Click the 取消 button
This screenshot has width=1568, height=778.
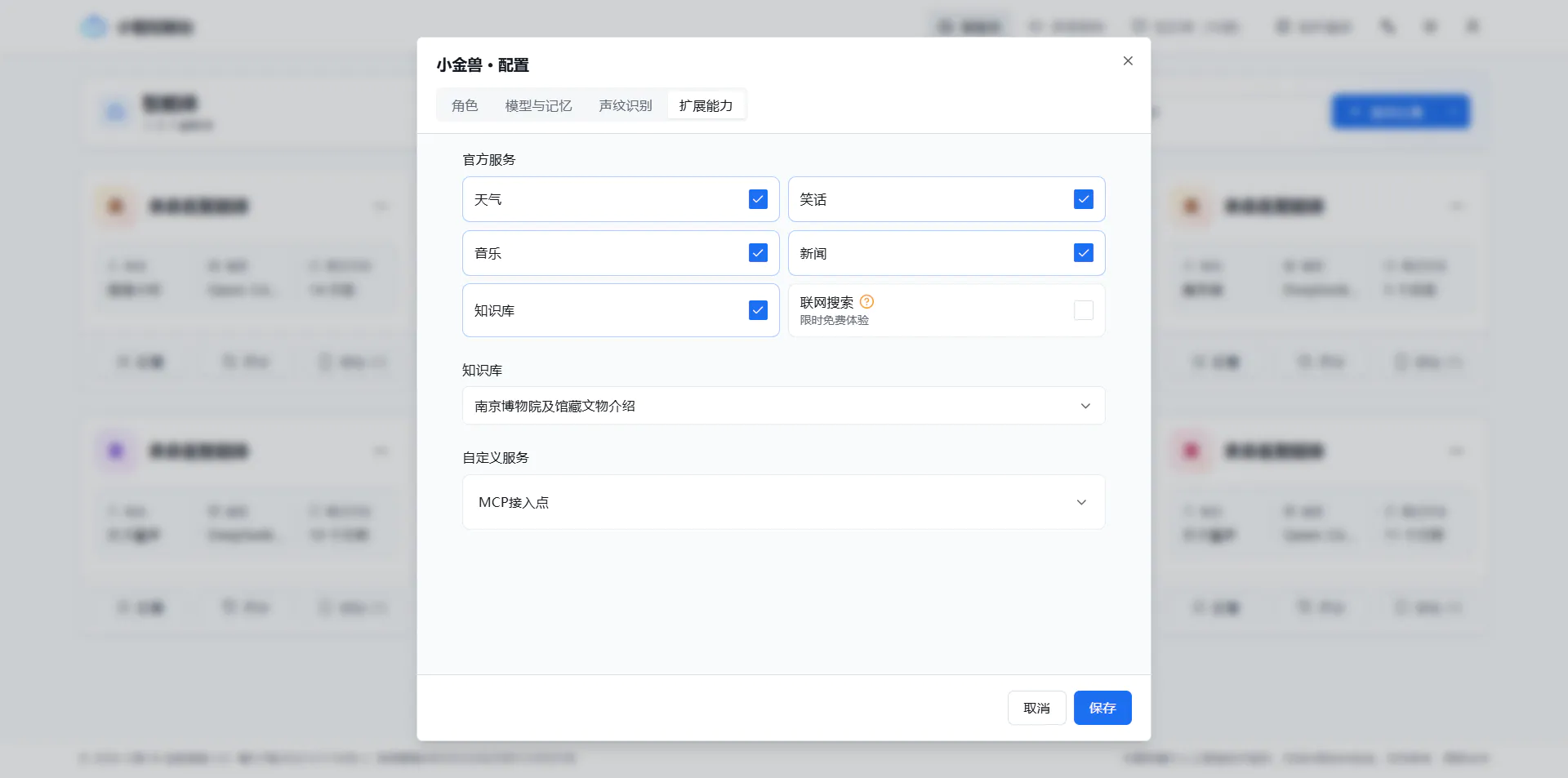(1036, 708)
